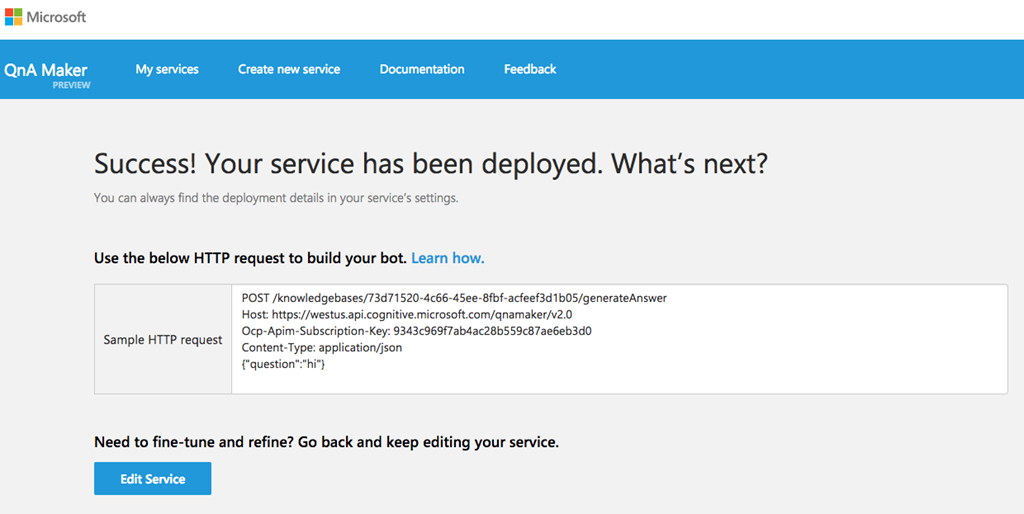
Task: Follow the Learn how link
Action: tap(447, 258)
